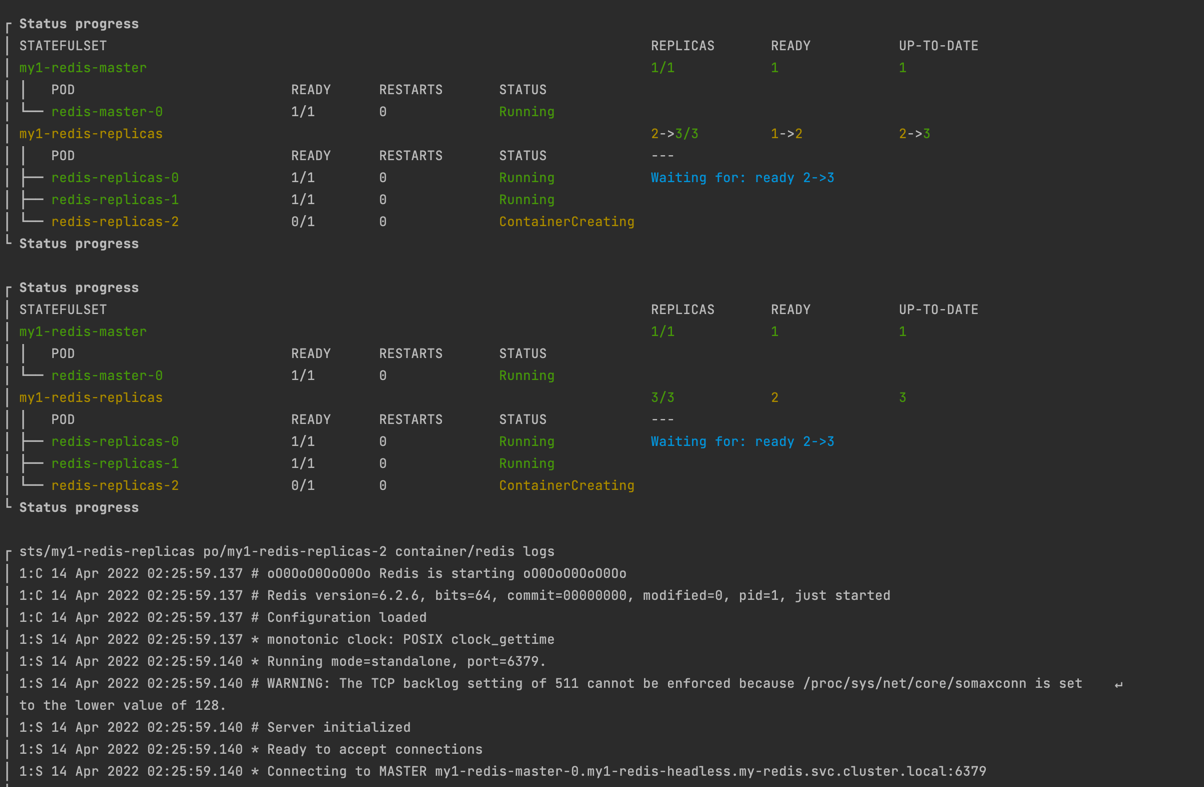The height and width of the screenshot is (787, 1204).
Task: Click the Waiting for: ready 2->3 message
Action: pyautogui.click(x=745, y=177)
